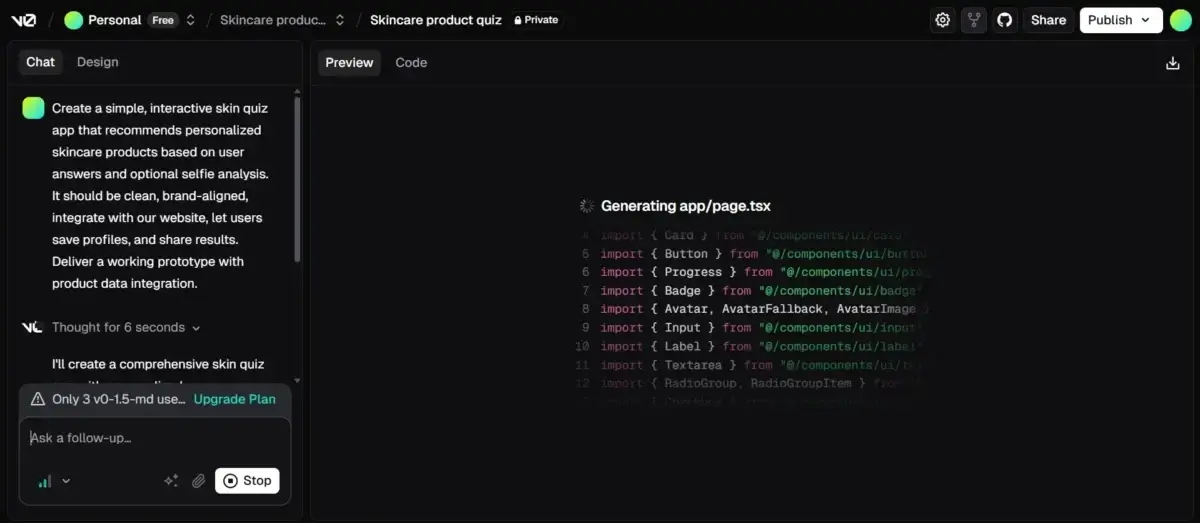
Task: Select the Preview tab
Action: coord(349,62)
